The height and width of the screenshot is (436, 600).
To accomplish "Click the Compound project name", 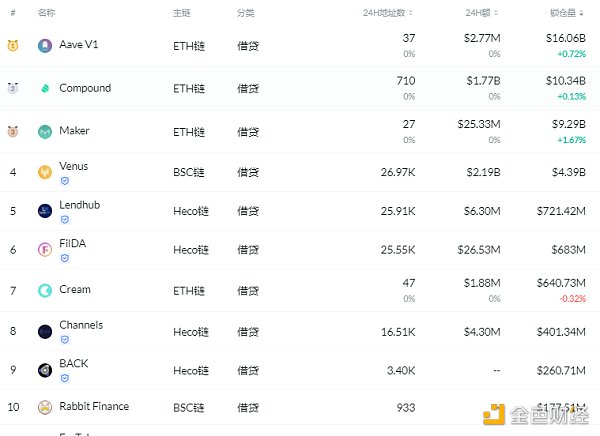I will click(85, 88).
